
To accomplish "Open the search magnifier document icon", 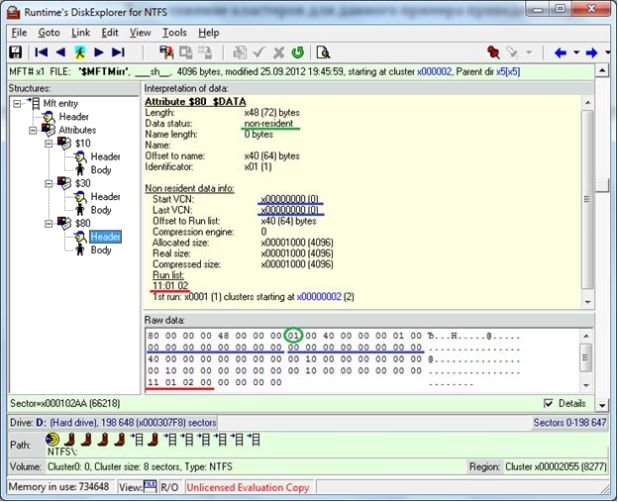I will pos(323,52).
